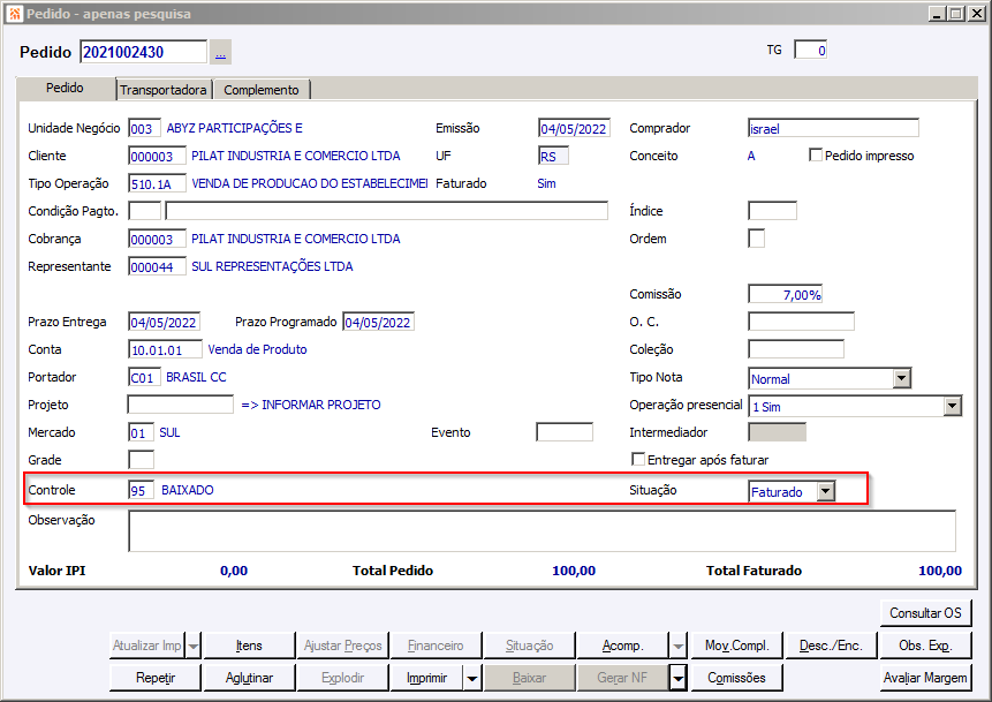Open the Comissões button

pyautogui.click(x=736, y=678)
